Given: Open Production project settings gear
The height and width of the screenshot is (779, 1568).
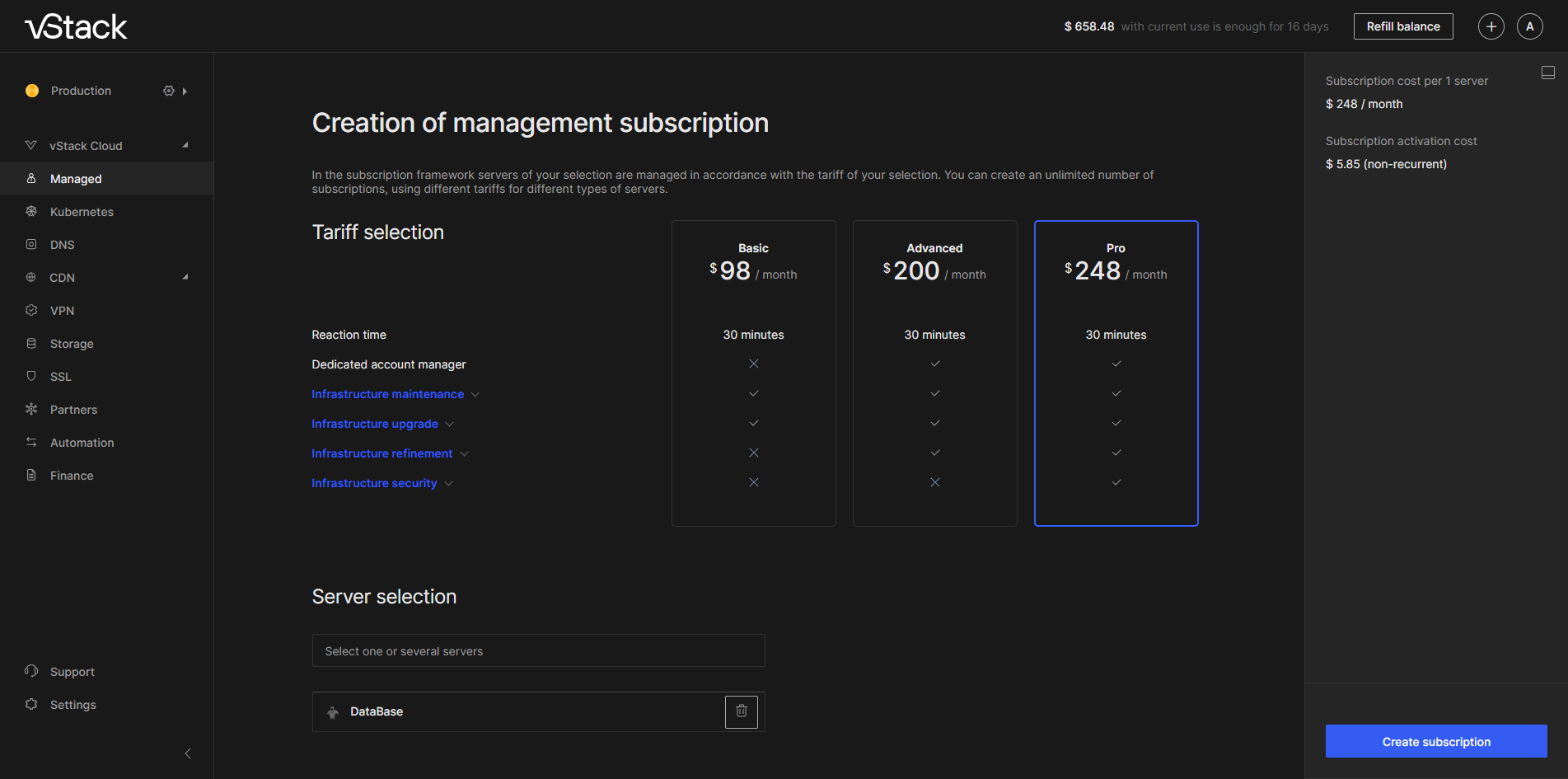Looking at the screenshot, I should 169,91.
